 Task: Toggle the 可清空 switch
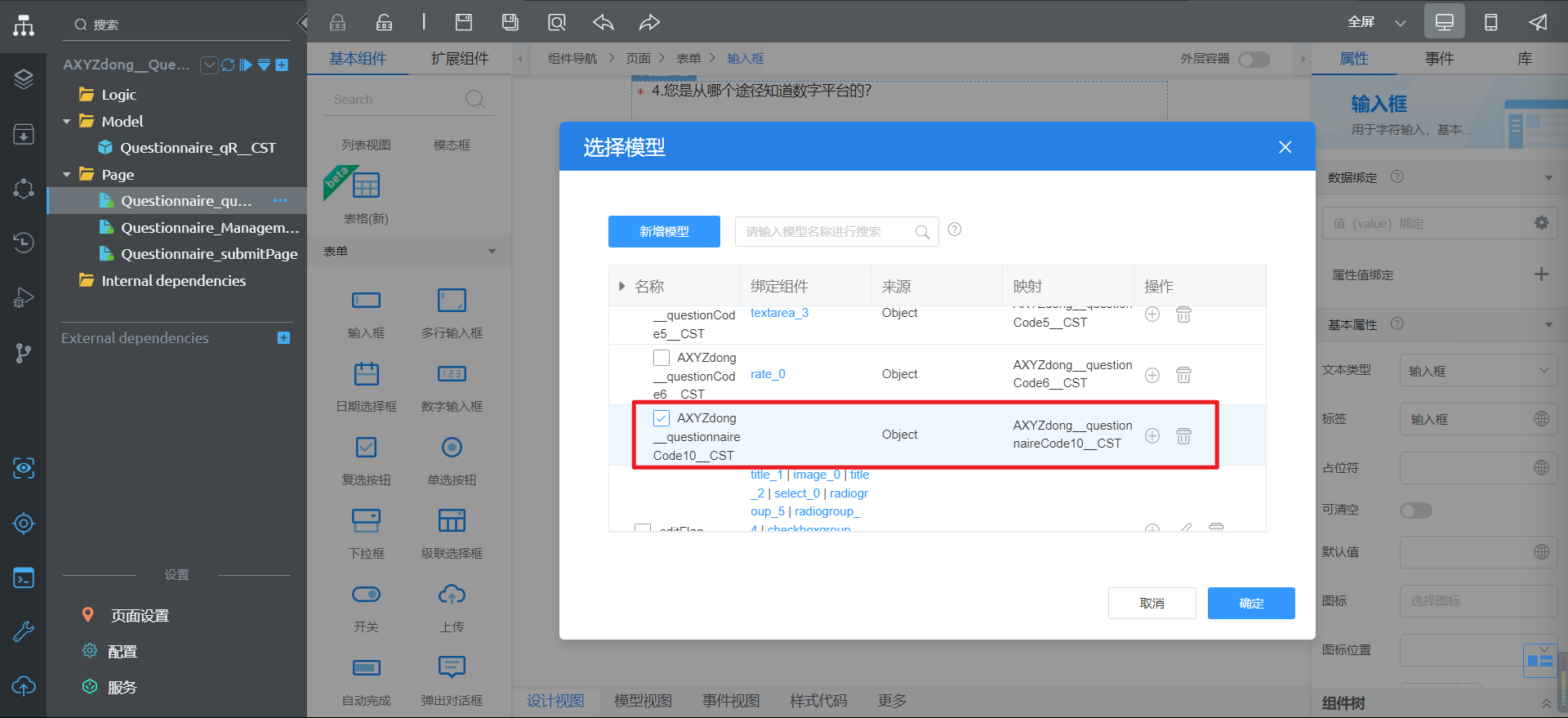(1416, 511)
